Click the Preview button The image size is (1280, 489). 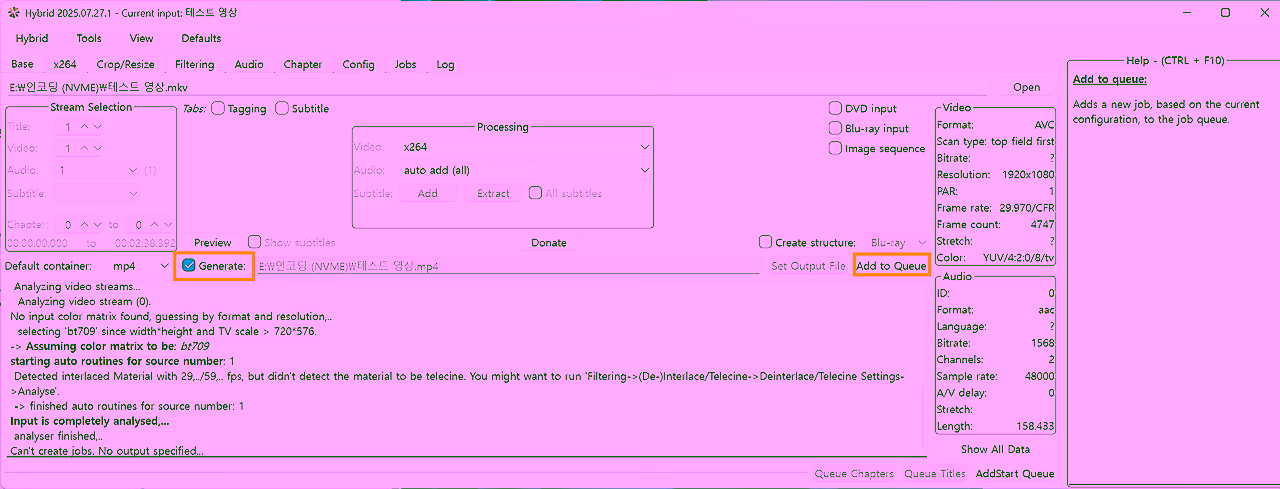(213, 242)
